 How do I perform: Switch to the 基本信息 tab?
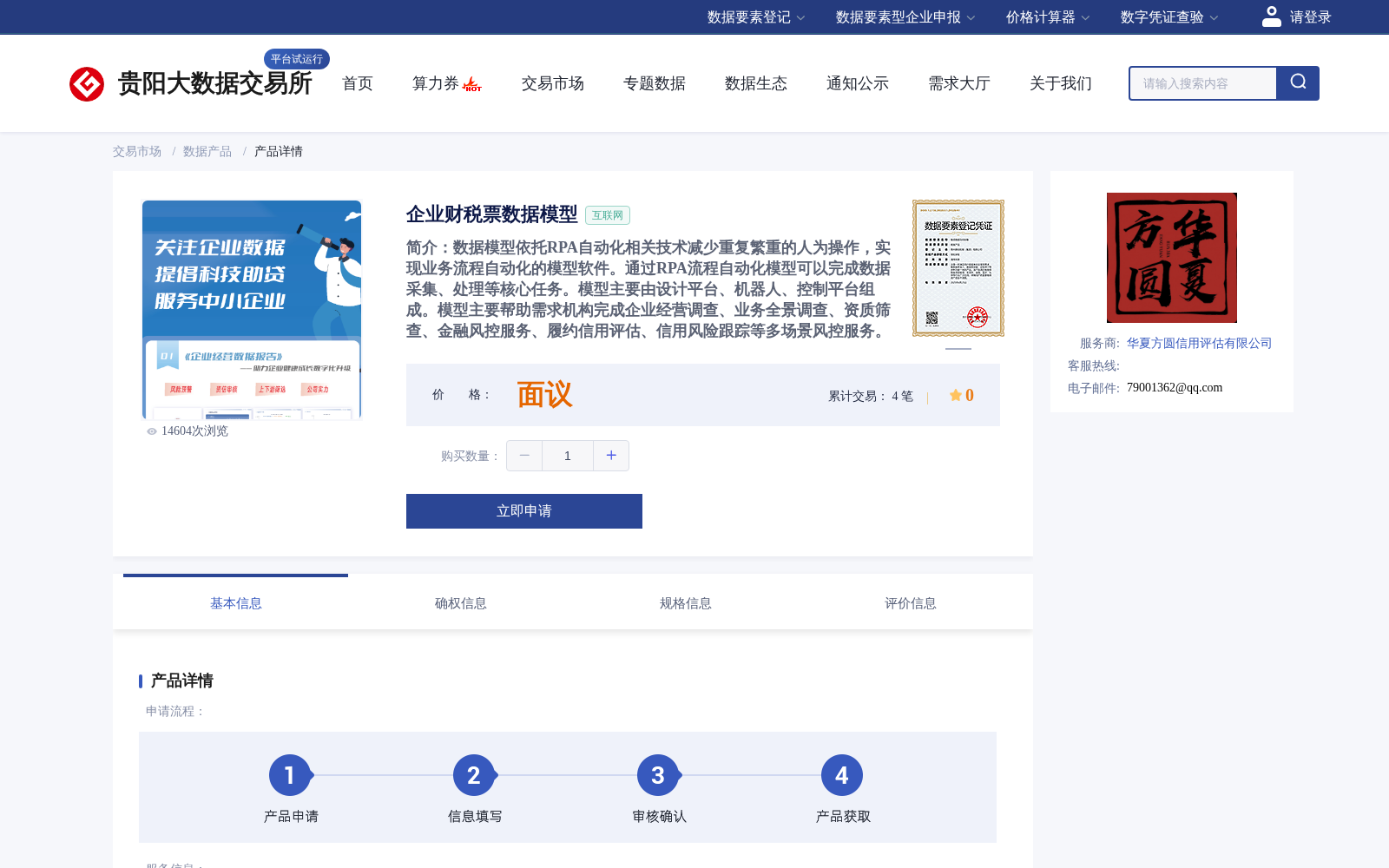(x=236, y=603)
